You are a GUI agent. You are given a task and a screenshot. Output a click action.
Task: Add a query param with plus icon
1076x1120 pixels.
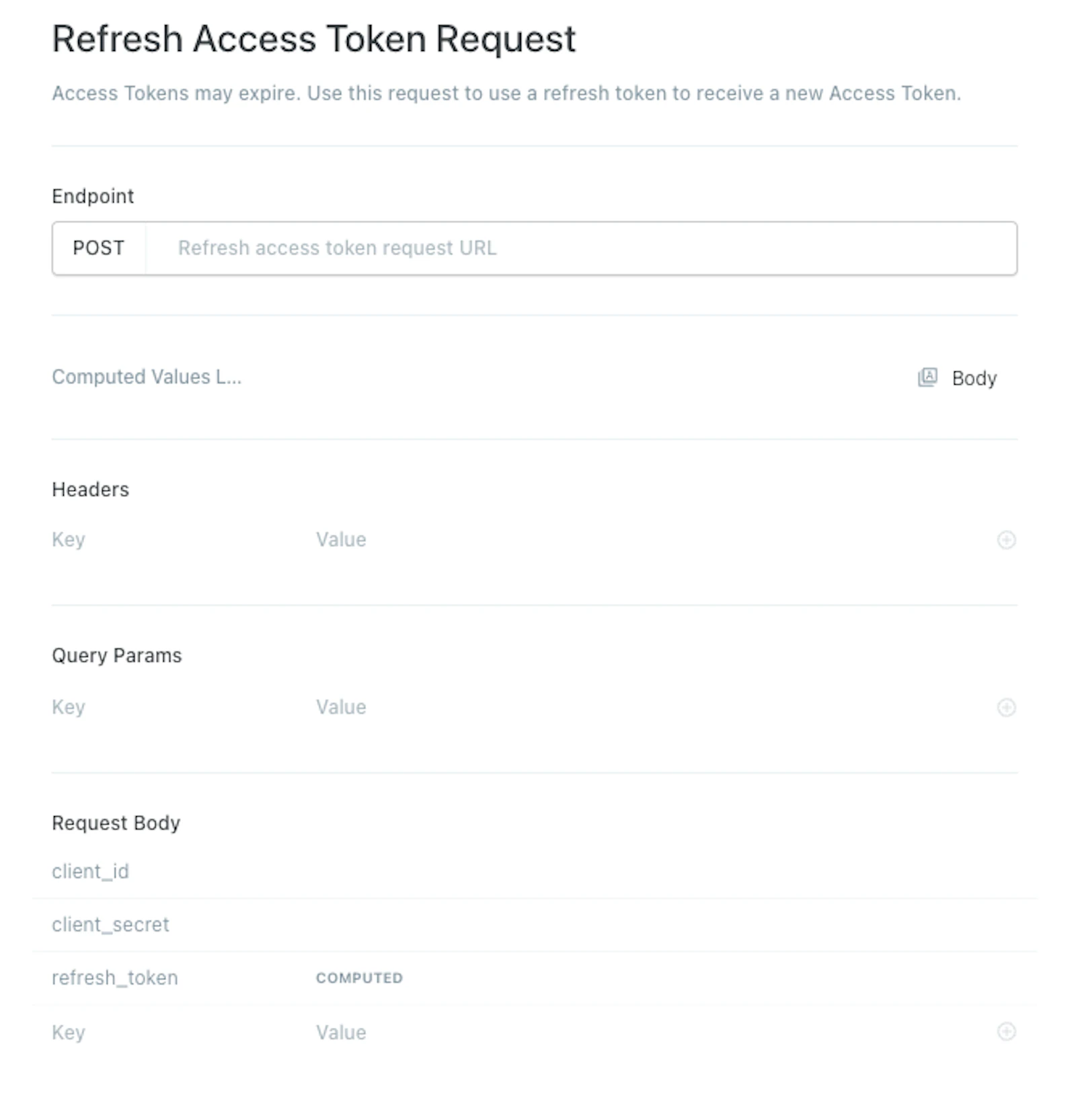(1006, 707)
